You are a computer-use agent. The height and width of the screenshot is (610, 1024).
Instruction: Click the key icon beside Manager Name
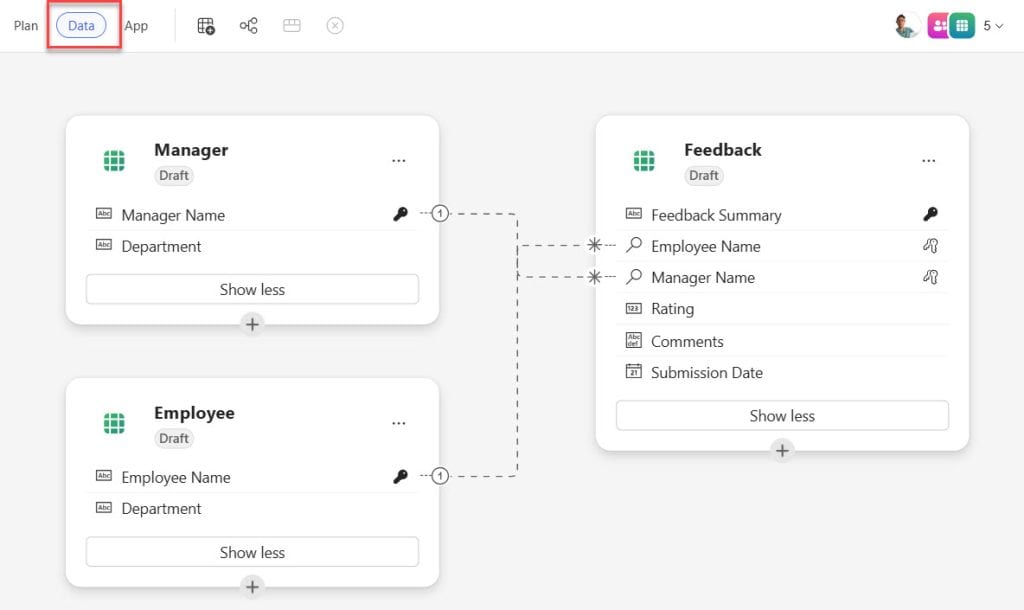[401, 213]
